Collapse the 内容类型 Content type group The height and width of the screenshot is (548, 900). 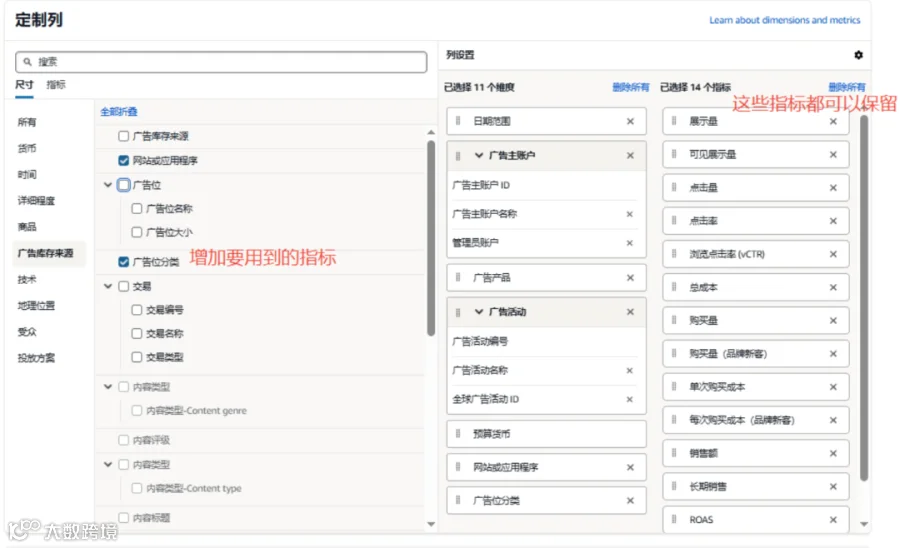click(x=108, y=464)
